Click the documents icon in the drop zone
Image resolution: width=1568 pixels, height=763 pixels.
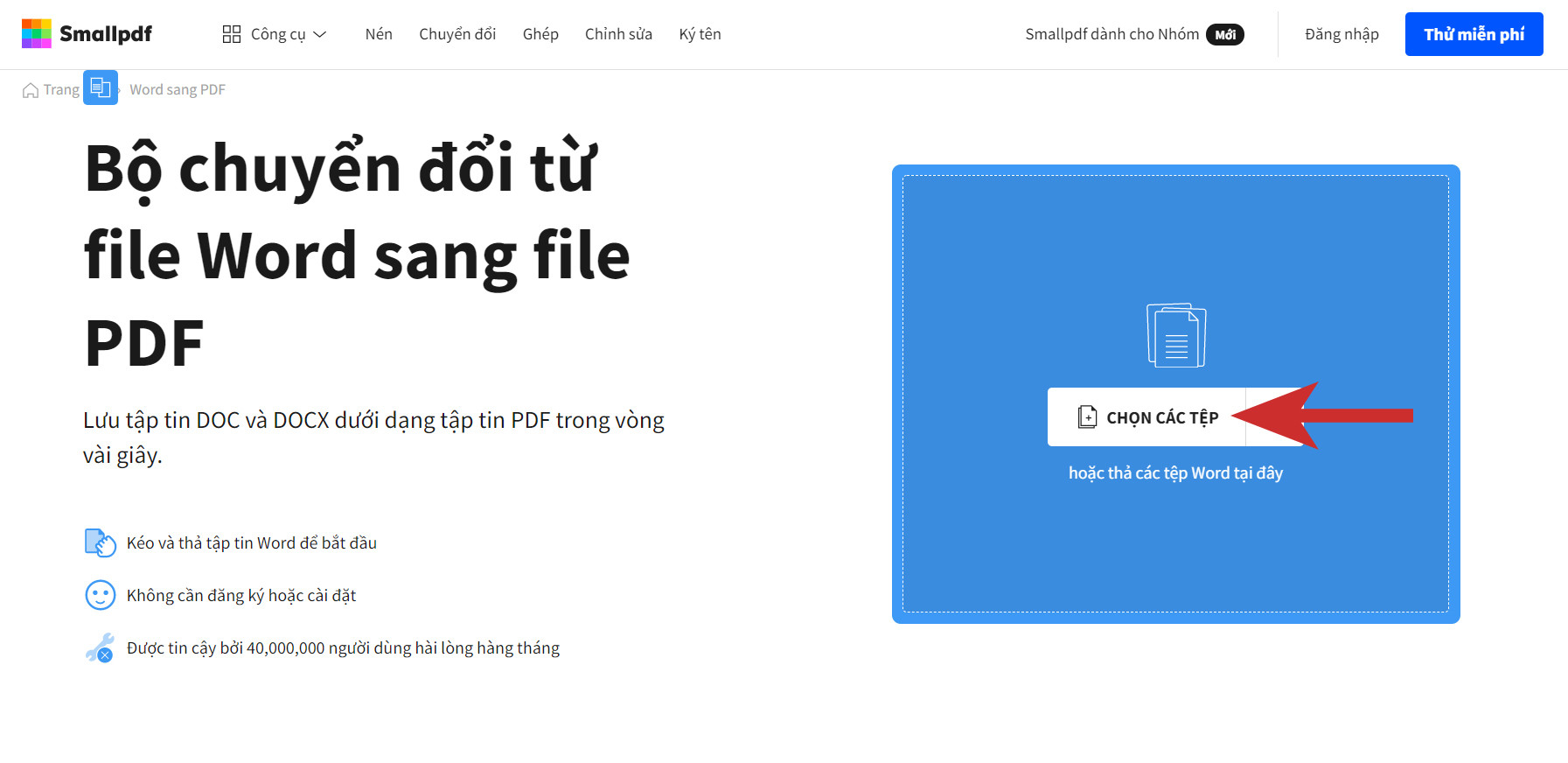(1176, 335)
